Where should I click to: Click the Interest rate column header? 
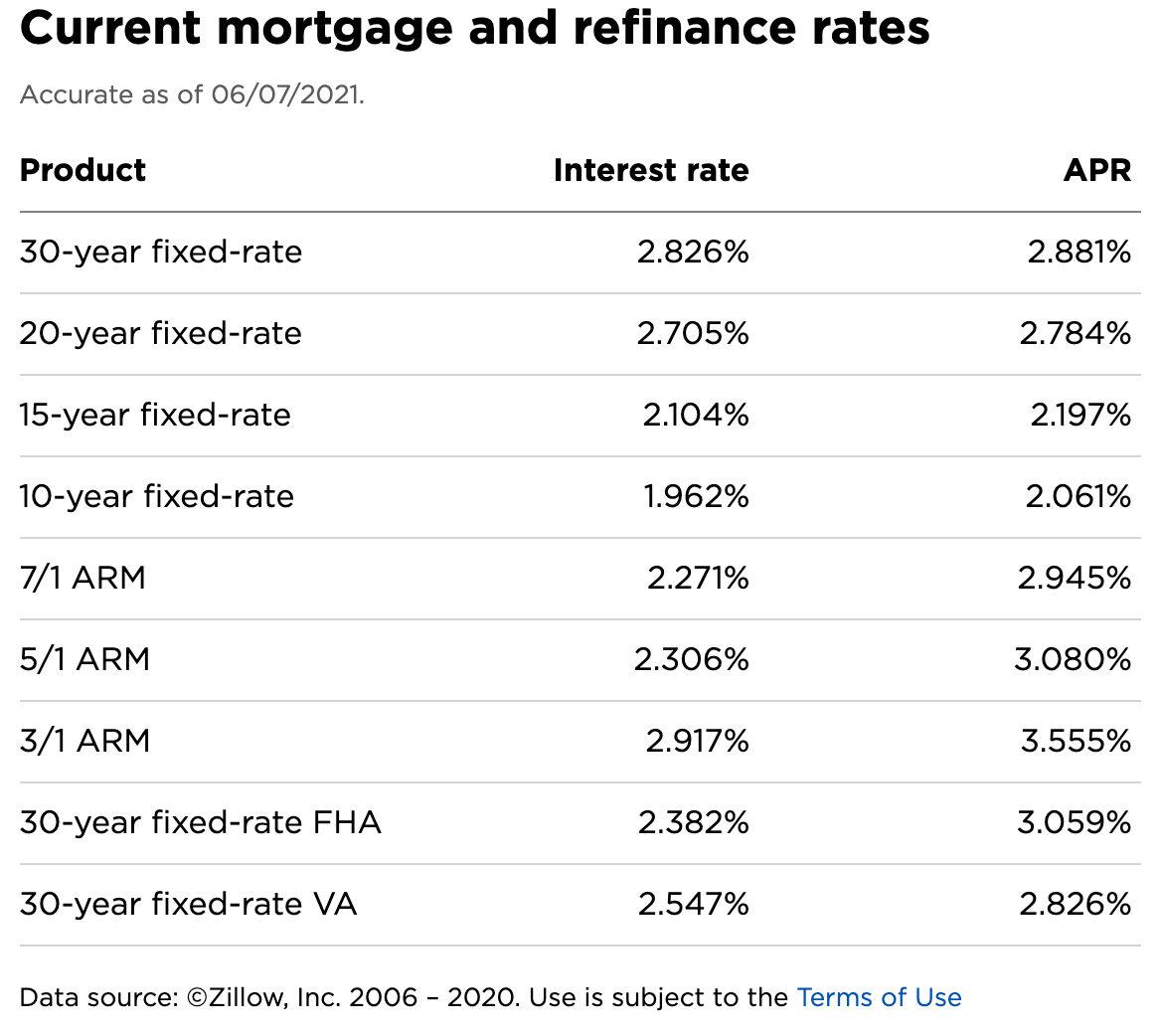tap(651, 170)
